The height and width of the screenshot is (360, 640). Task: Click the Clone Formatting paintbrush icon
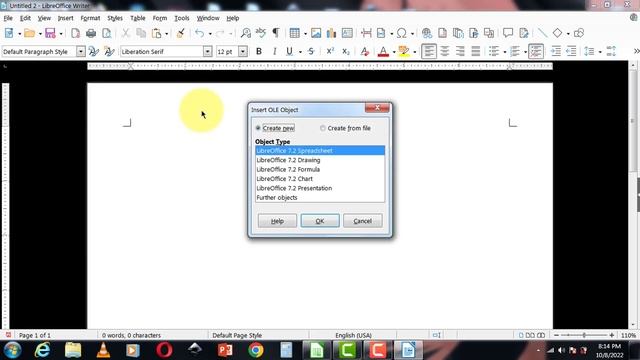(180, 33)
